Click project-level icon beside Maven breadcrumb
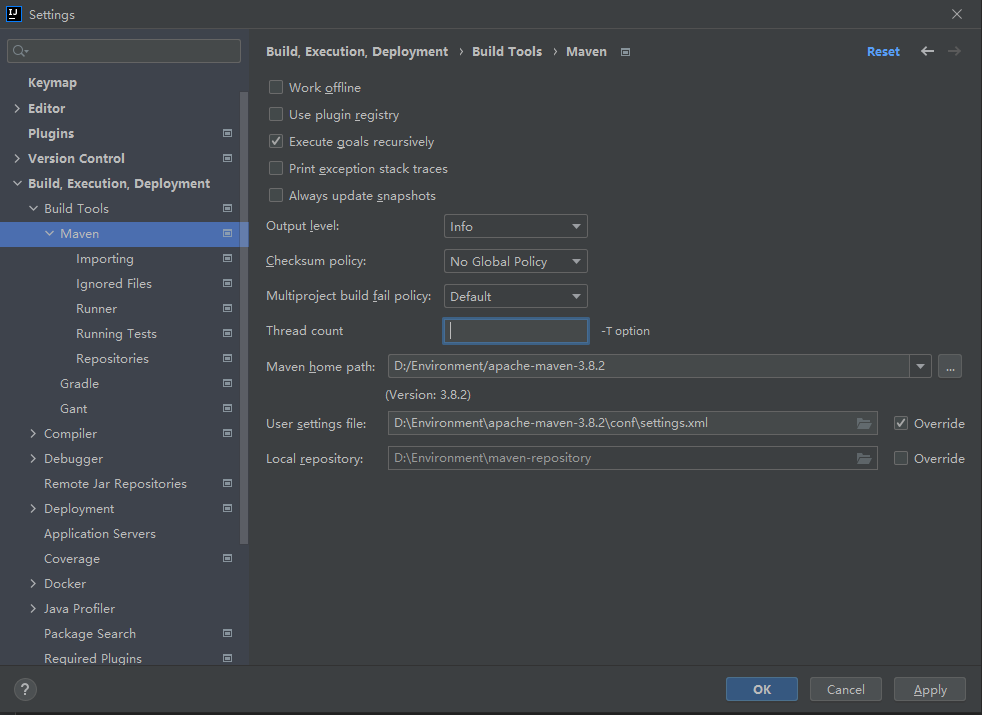The width and height of the screenshot is (982, 715). point(625,52)
